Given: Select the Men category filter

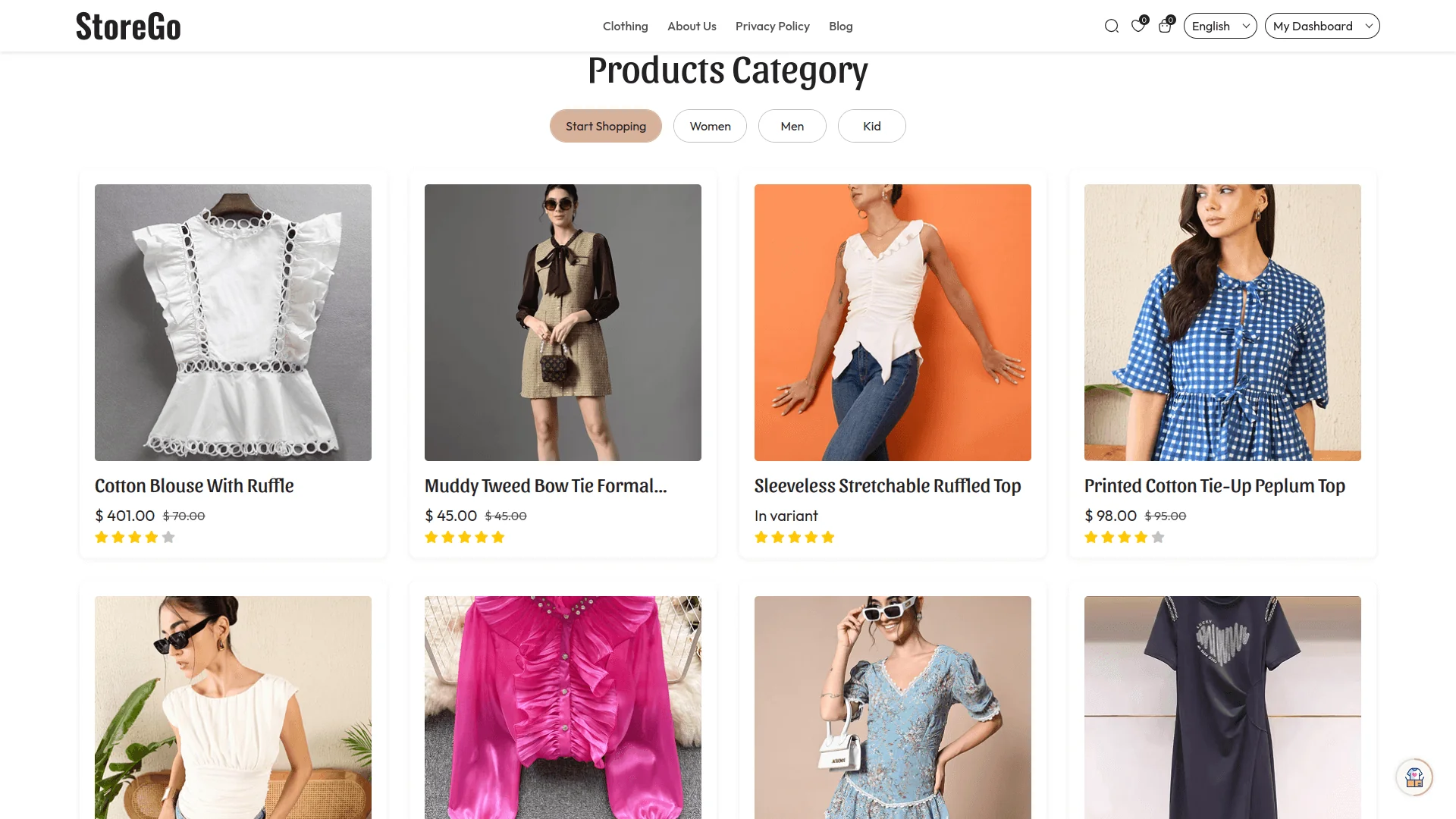Looking at the screenshot, I should (x=792, y=126).
